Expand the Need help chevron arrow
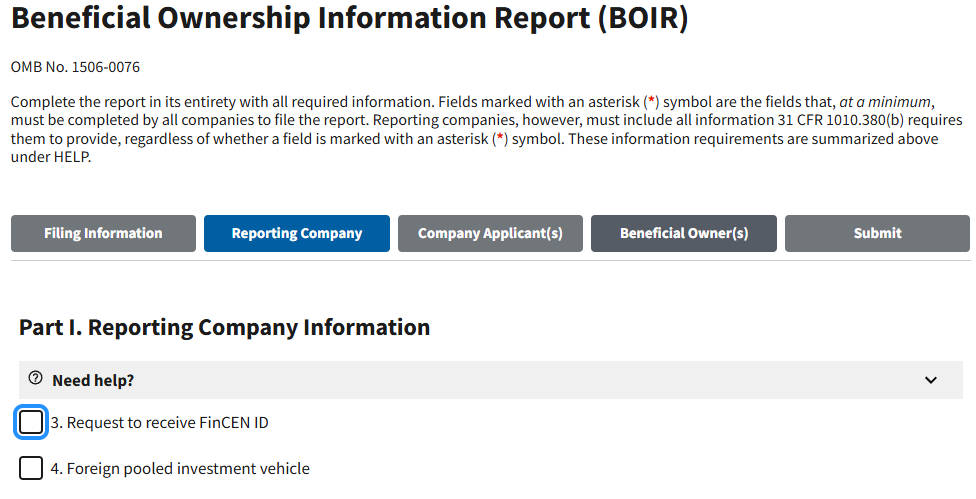This screenshot has width=976, height=499. (931, 380)
